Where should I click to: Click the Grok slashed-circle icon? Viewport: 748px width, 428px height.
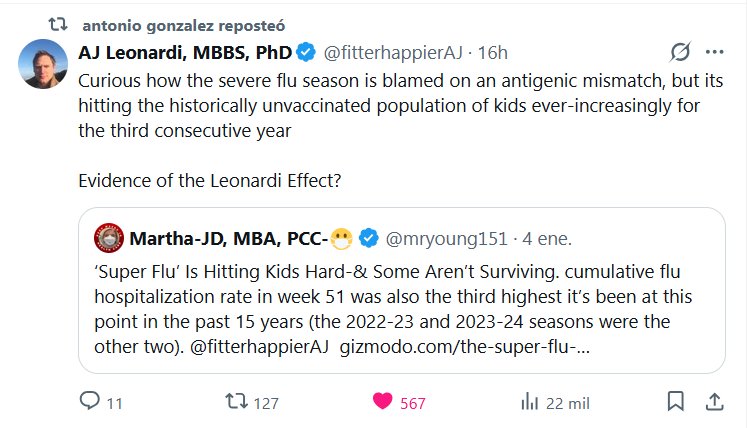click(x=681, y=52)
